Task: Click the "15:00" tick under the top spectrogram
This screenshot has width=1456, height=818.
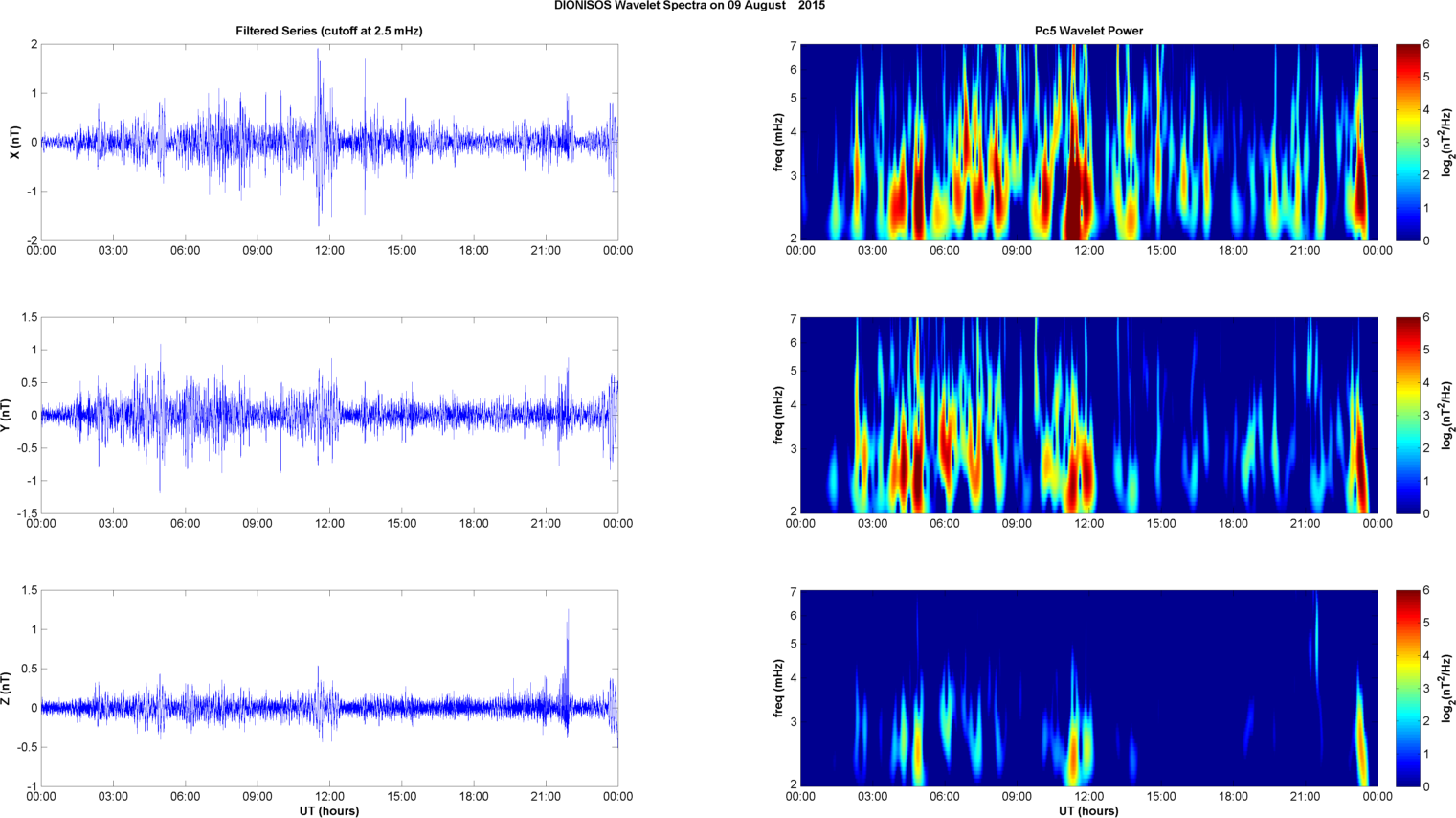Action: pyautogui.click(x=1161, y=251)
